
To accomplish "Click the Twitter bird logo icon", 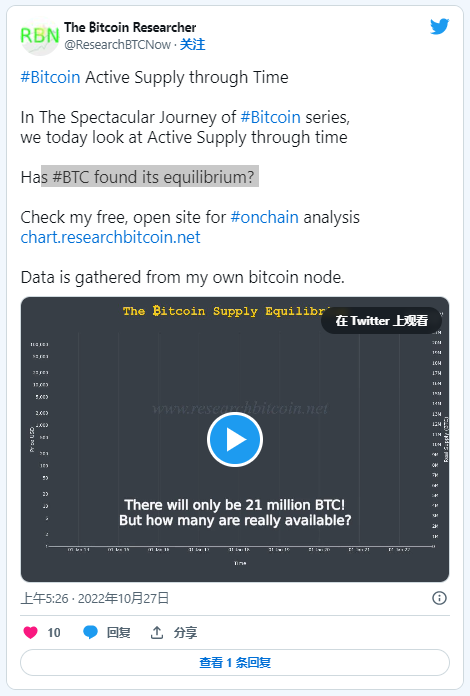I will tap(439, 27).
